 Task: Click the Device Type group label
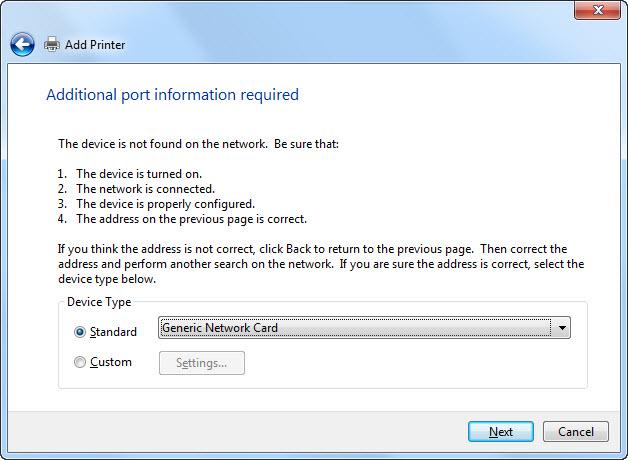99,301
